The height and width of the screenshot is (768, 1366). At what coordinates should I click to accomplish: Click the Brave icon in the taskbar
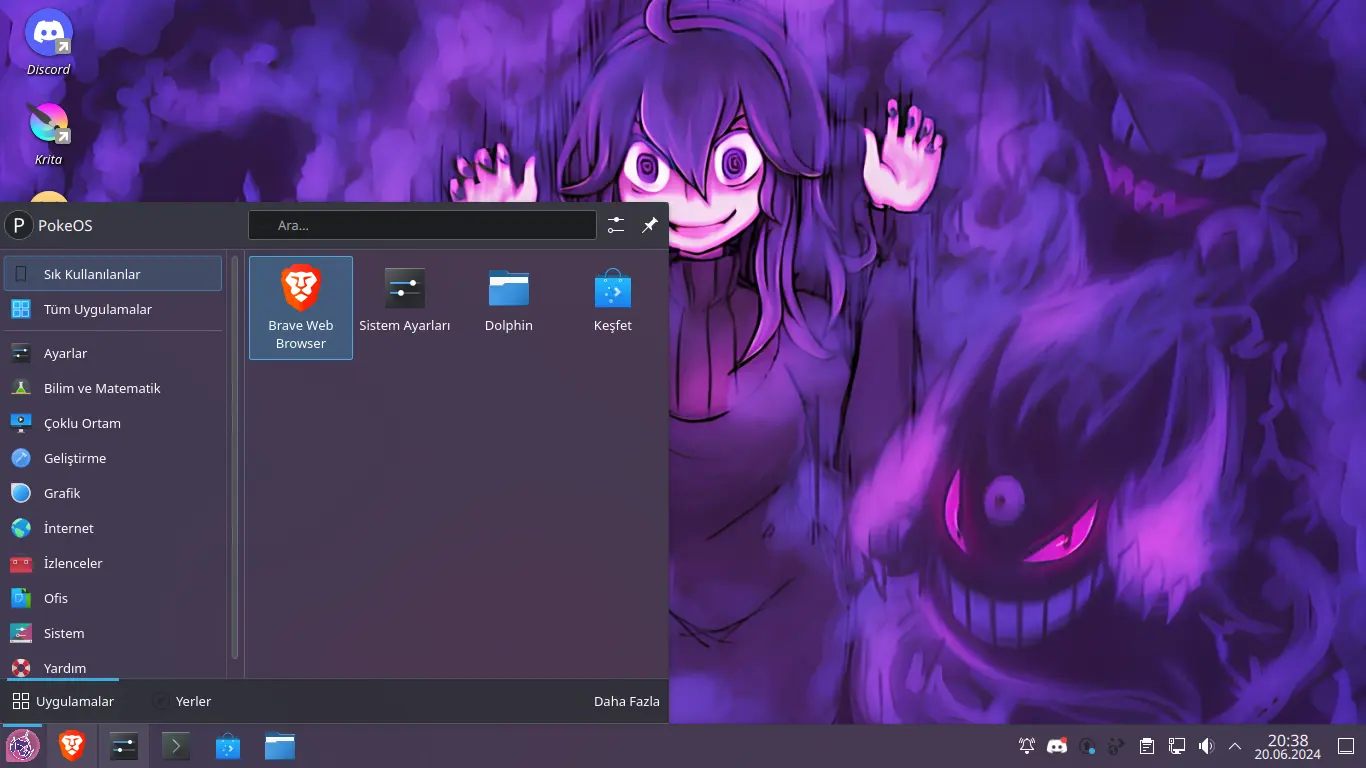(72, 746)
